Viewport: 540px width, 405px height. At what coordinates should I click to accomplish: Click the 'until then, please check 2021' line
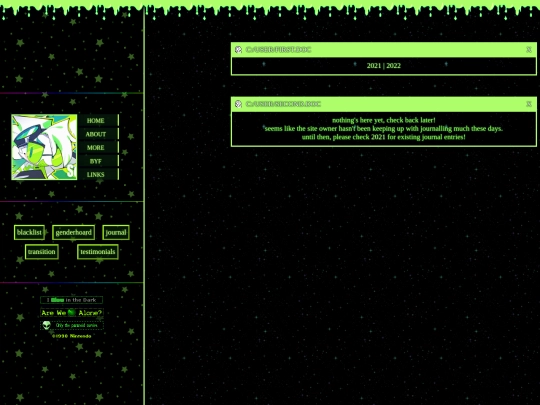coord(384,137)
